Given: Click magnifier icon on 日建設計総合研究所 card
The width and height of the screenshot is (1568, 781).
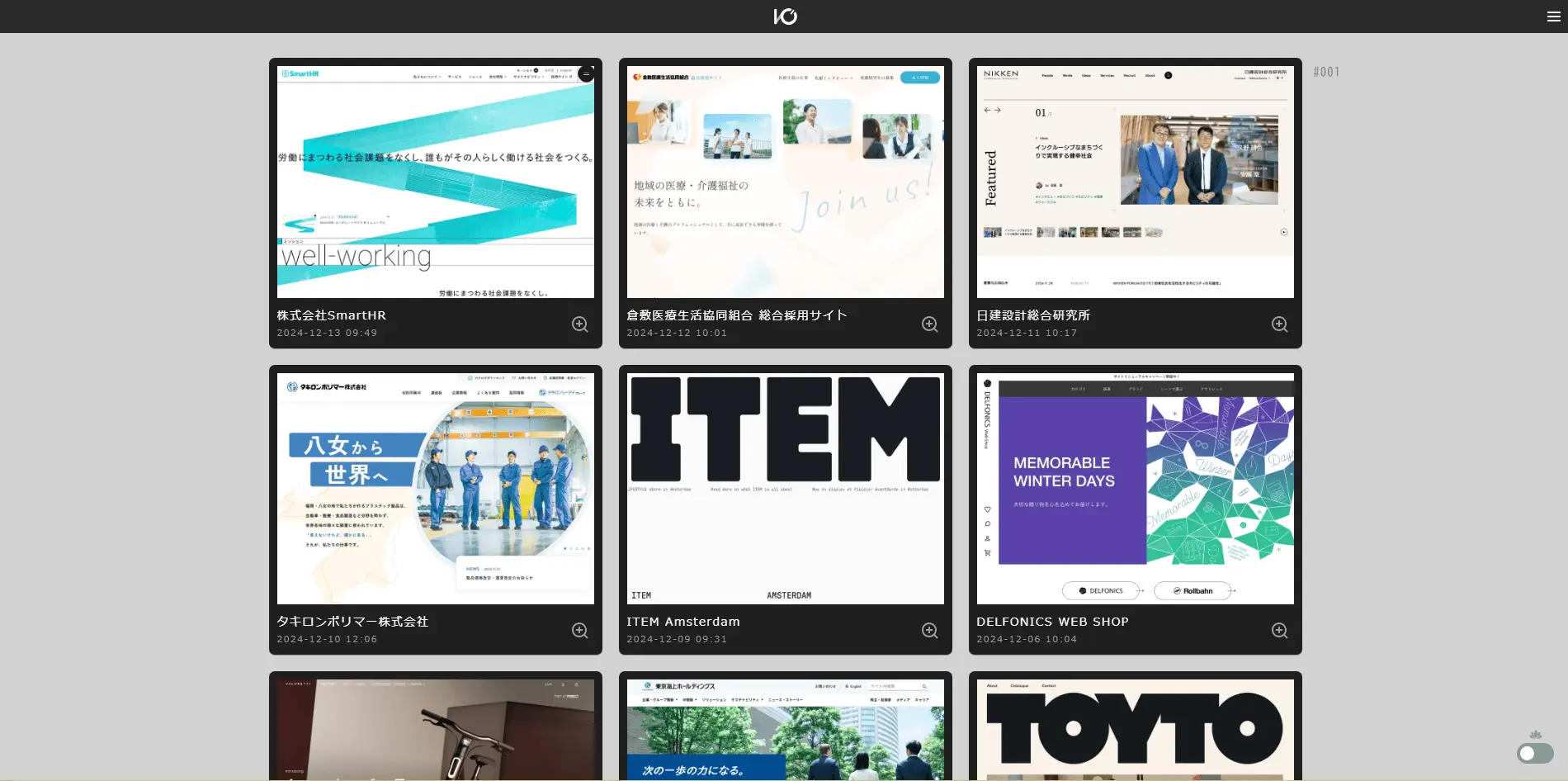Looking at the screenshot, I should point(1280,324).
